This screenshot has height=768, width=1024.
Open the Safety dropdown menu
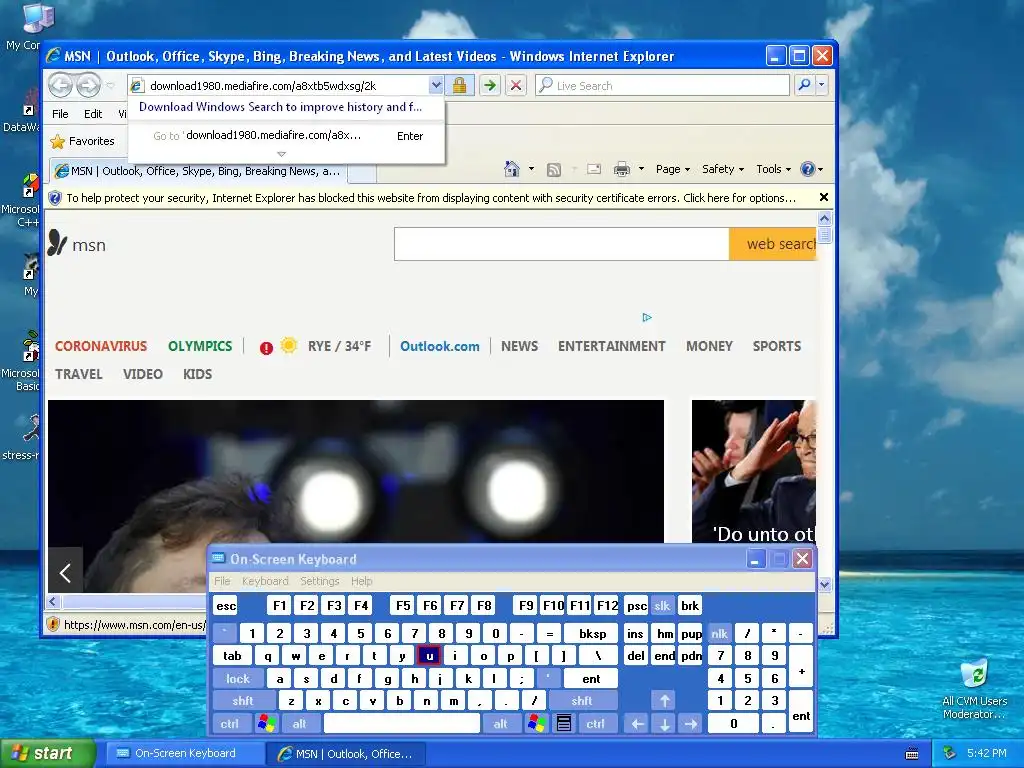723,169
